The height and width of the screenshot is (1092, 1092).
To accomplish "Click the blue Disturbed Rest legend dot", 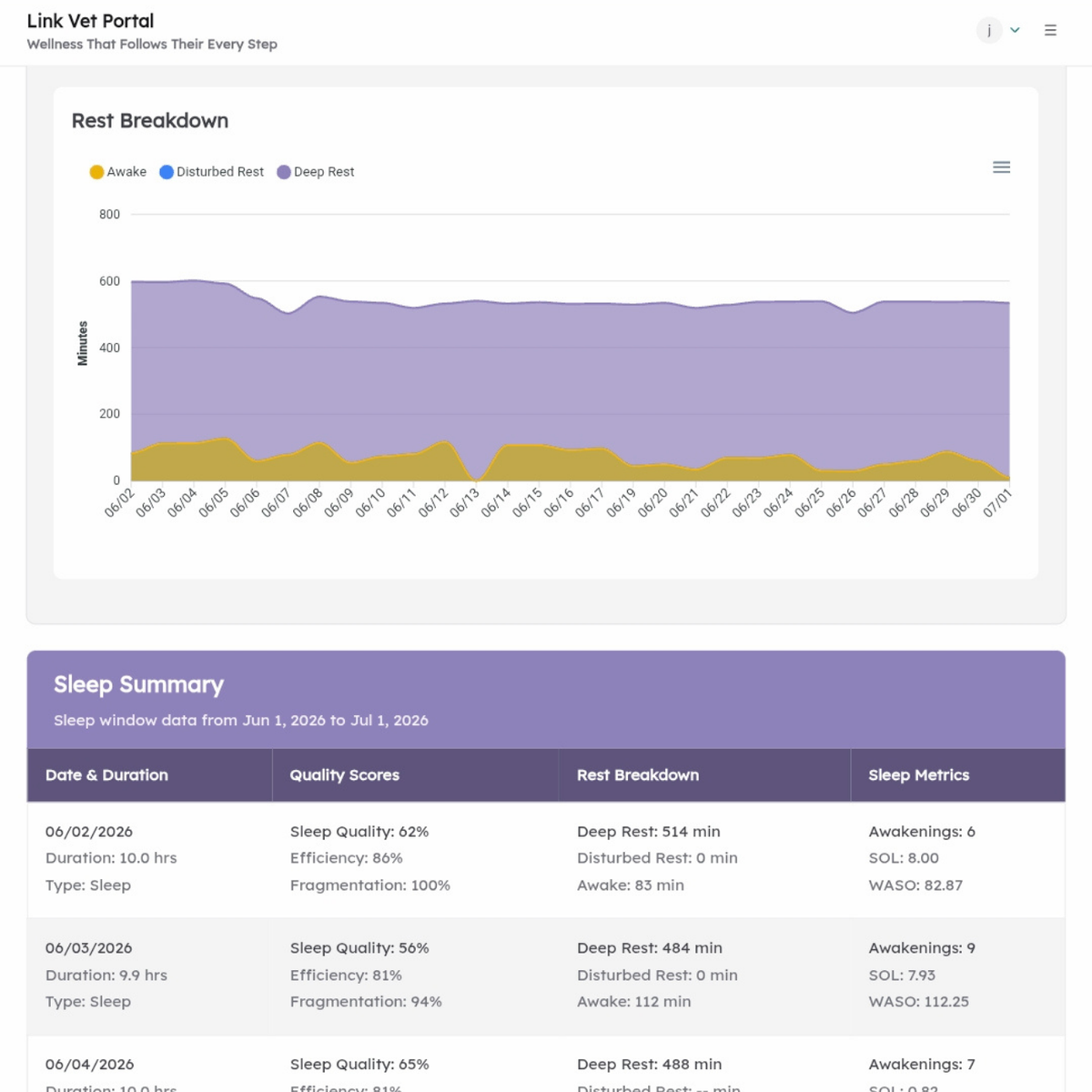I will pos(167,172).
